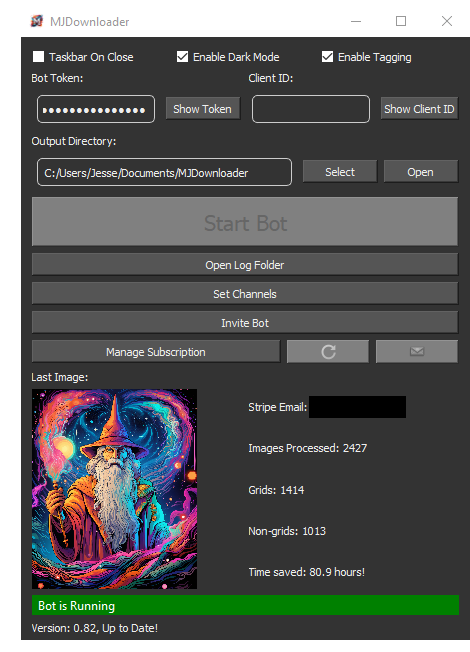The image size is (470, 652).
Task: Click the empty Client ID field
Action: pyautogui.click(x=311, y=109)
